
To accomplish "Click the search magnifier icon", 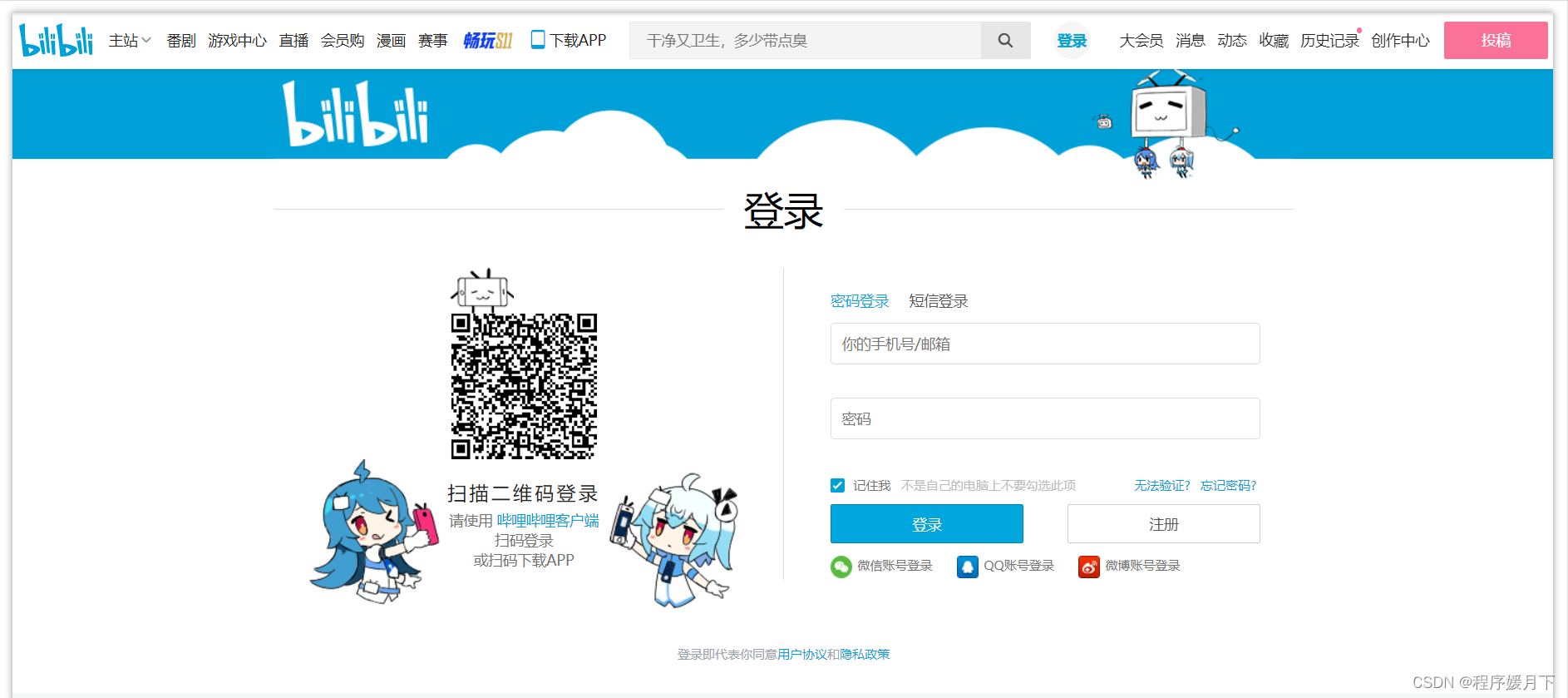I will (x=1005, y=40).
